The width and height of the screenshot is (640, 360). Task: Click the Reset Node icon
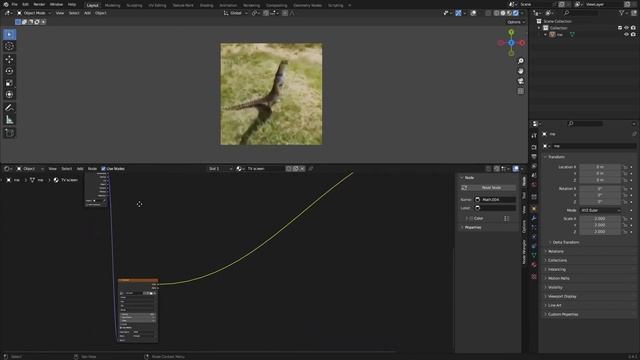coord(464,188)
